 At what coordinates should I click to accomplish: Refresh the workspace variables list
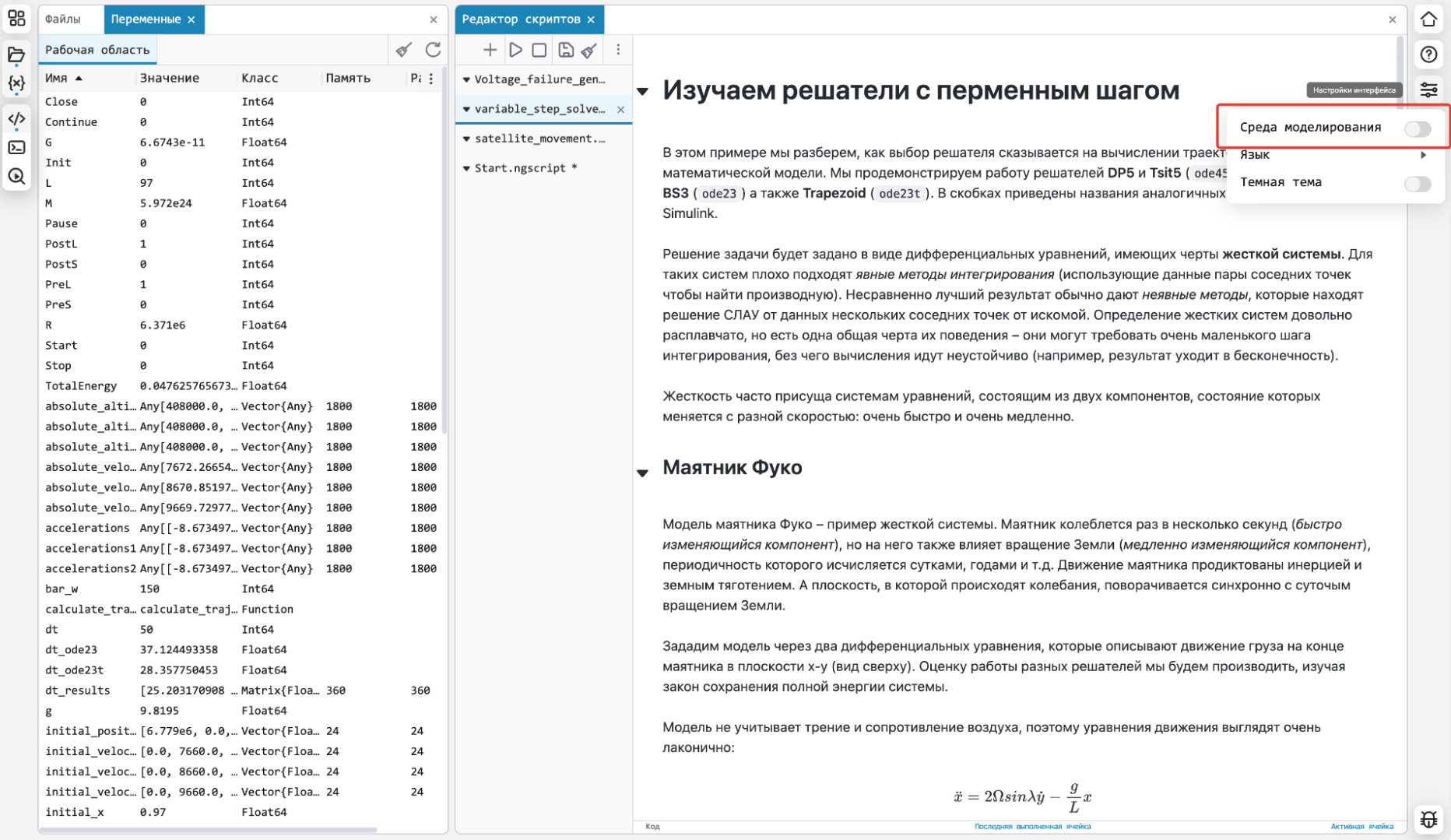click(433, 50)
